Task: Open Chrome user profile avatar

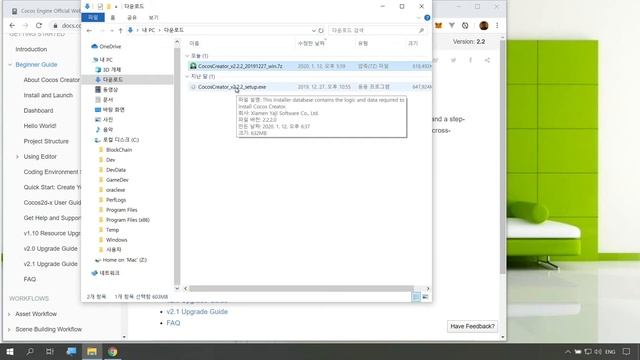Action: click(484, 25)
